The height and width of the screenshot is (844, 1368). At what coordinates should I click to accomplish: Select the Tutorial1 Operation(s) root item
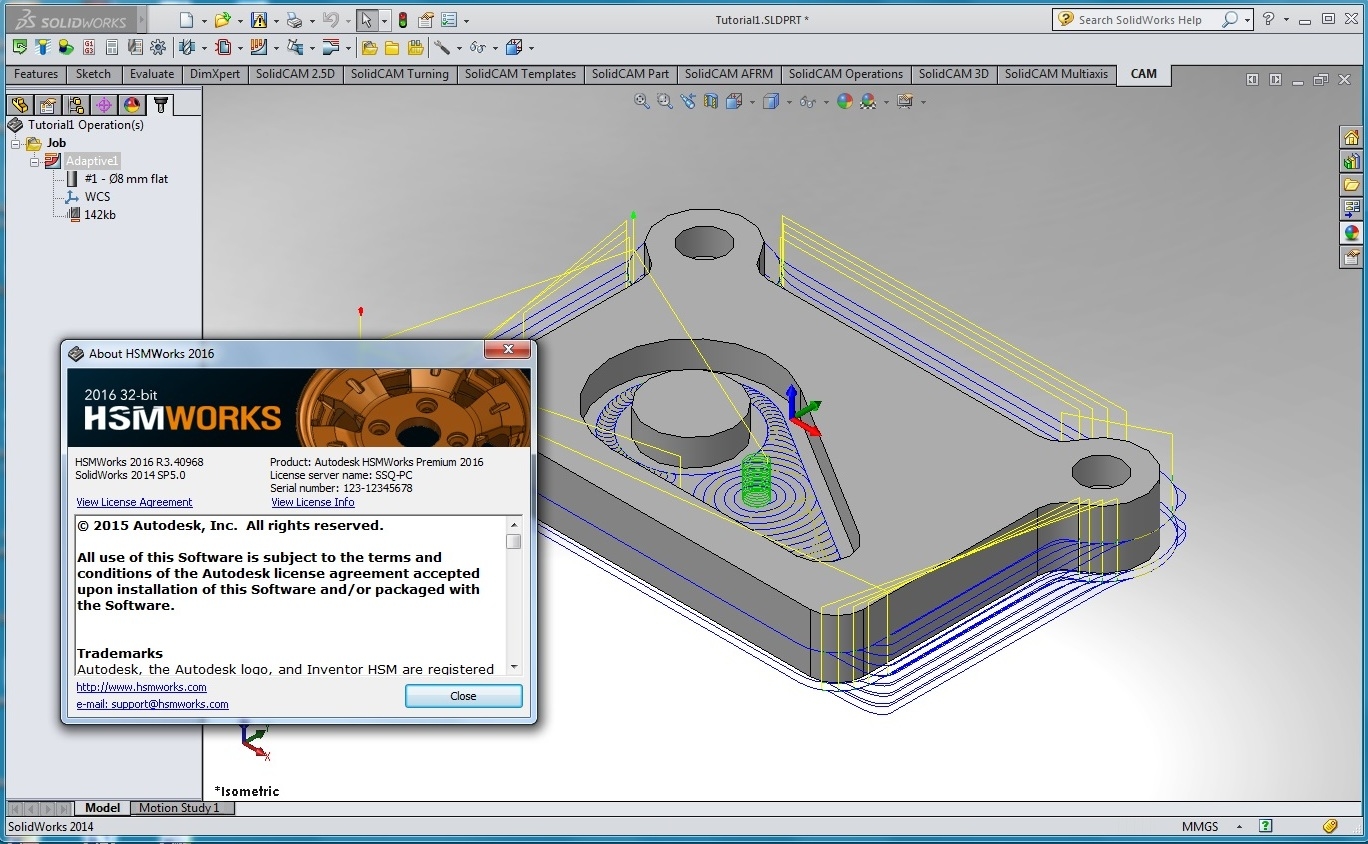click(86, 125)
